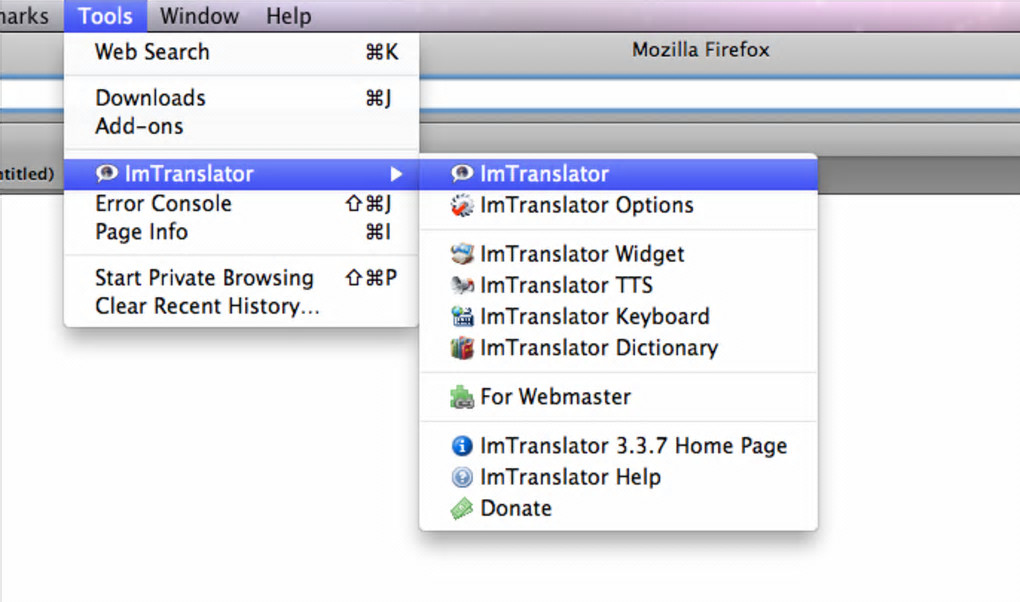The image size is (1020, 602).
Task: Click the ImTranslator Keyboard icon
Action: [x=461, y=317]
